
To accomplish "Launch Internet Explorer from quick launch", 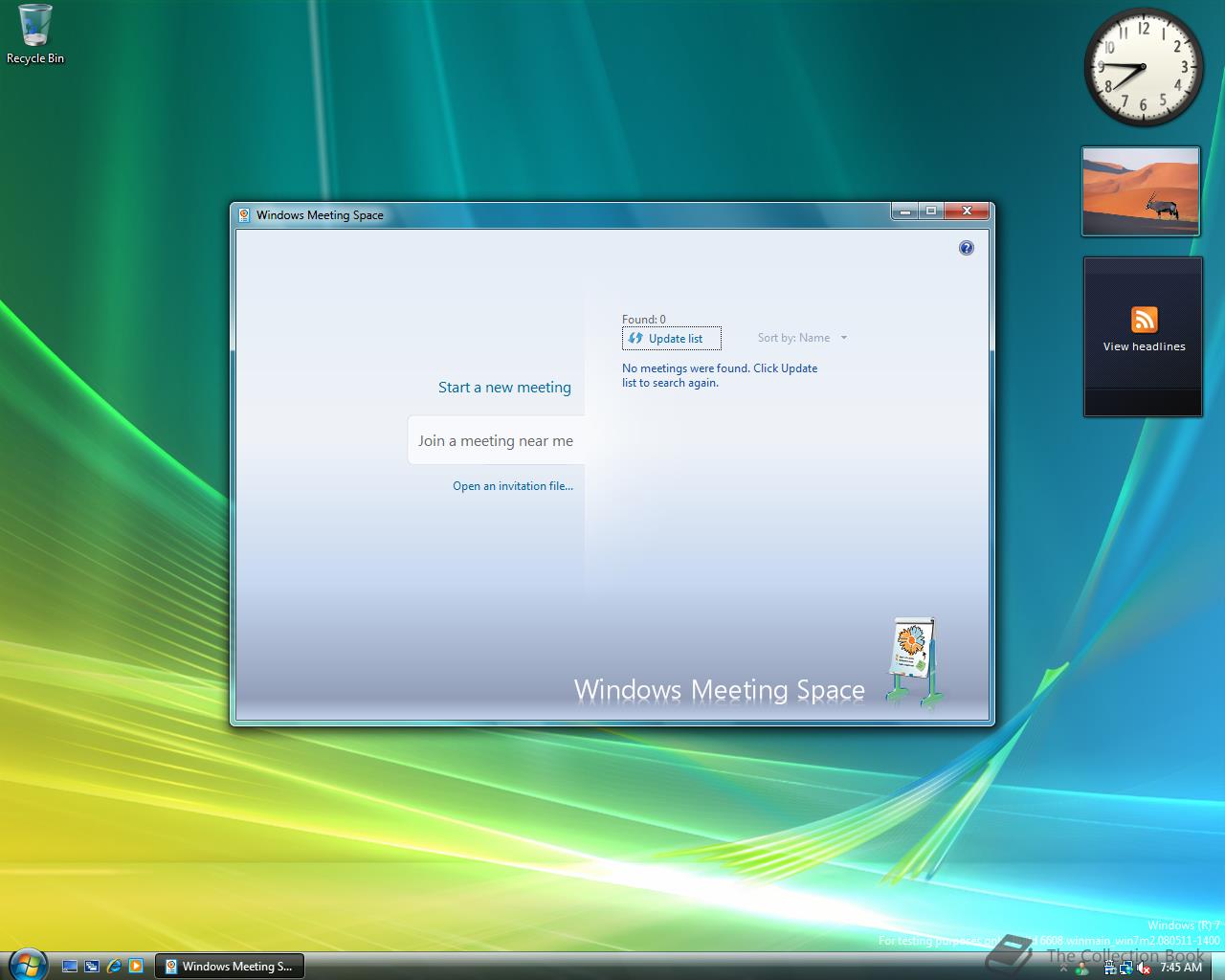I will tap(114, 967).
